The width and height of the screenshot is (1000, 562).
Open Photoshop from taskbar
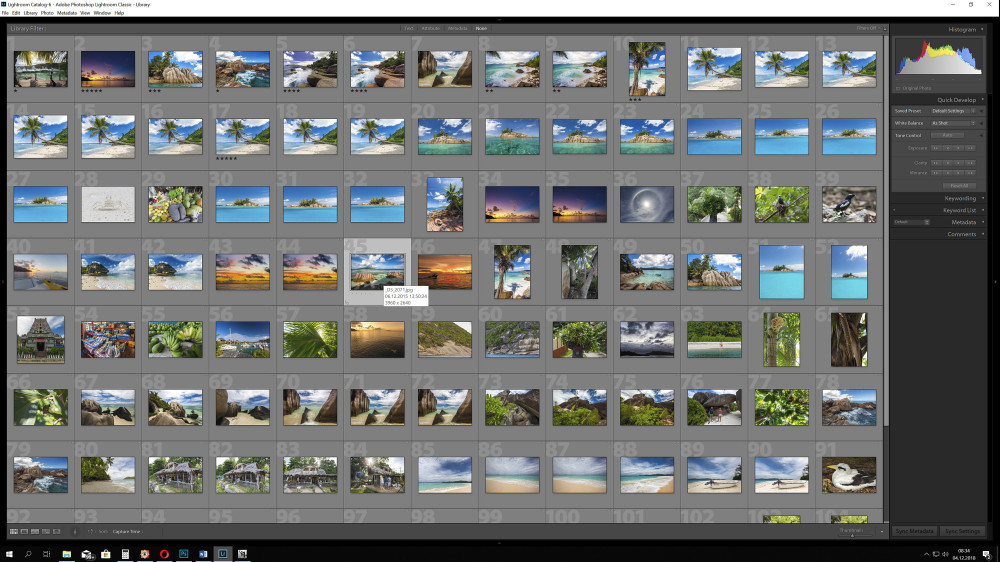184,554
